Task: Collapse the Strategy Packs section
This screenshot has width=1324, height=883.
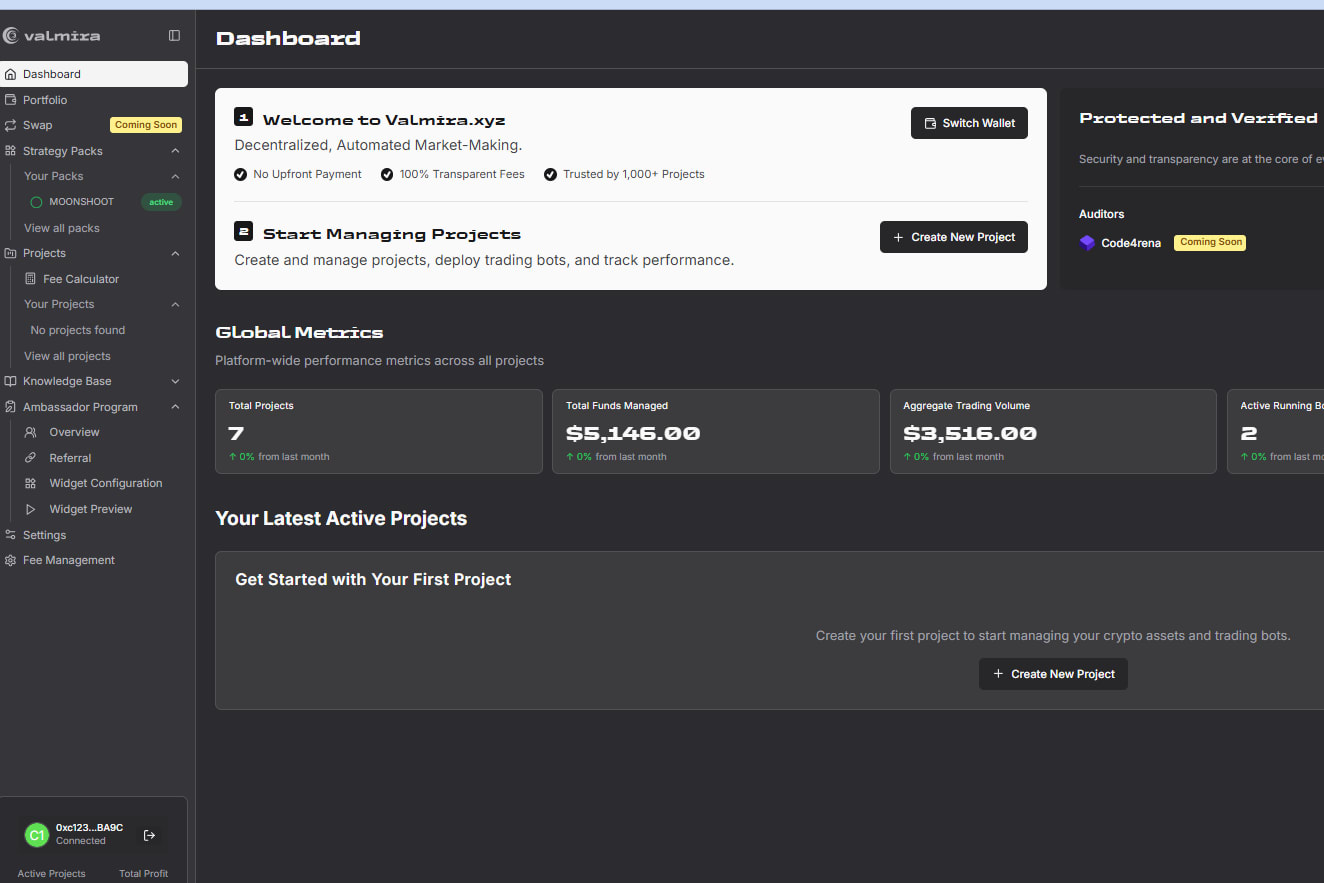Action: [x=175, y=150]
